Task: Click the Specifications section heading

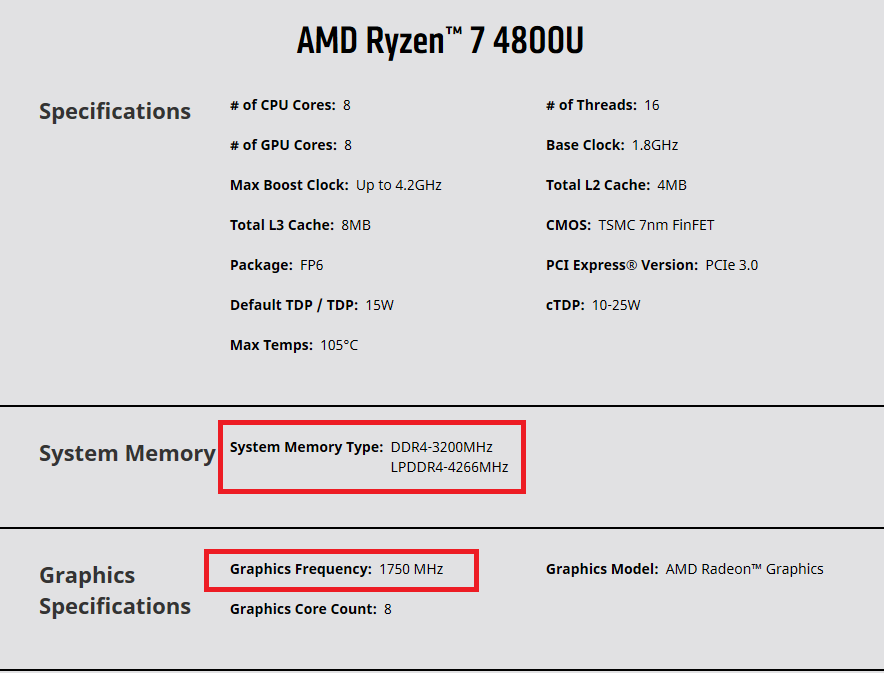Action: pyautogui.click(x=115, y=111)
